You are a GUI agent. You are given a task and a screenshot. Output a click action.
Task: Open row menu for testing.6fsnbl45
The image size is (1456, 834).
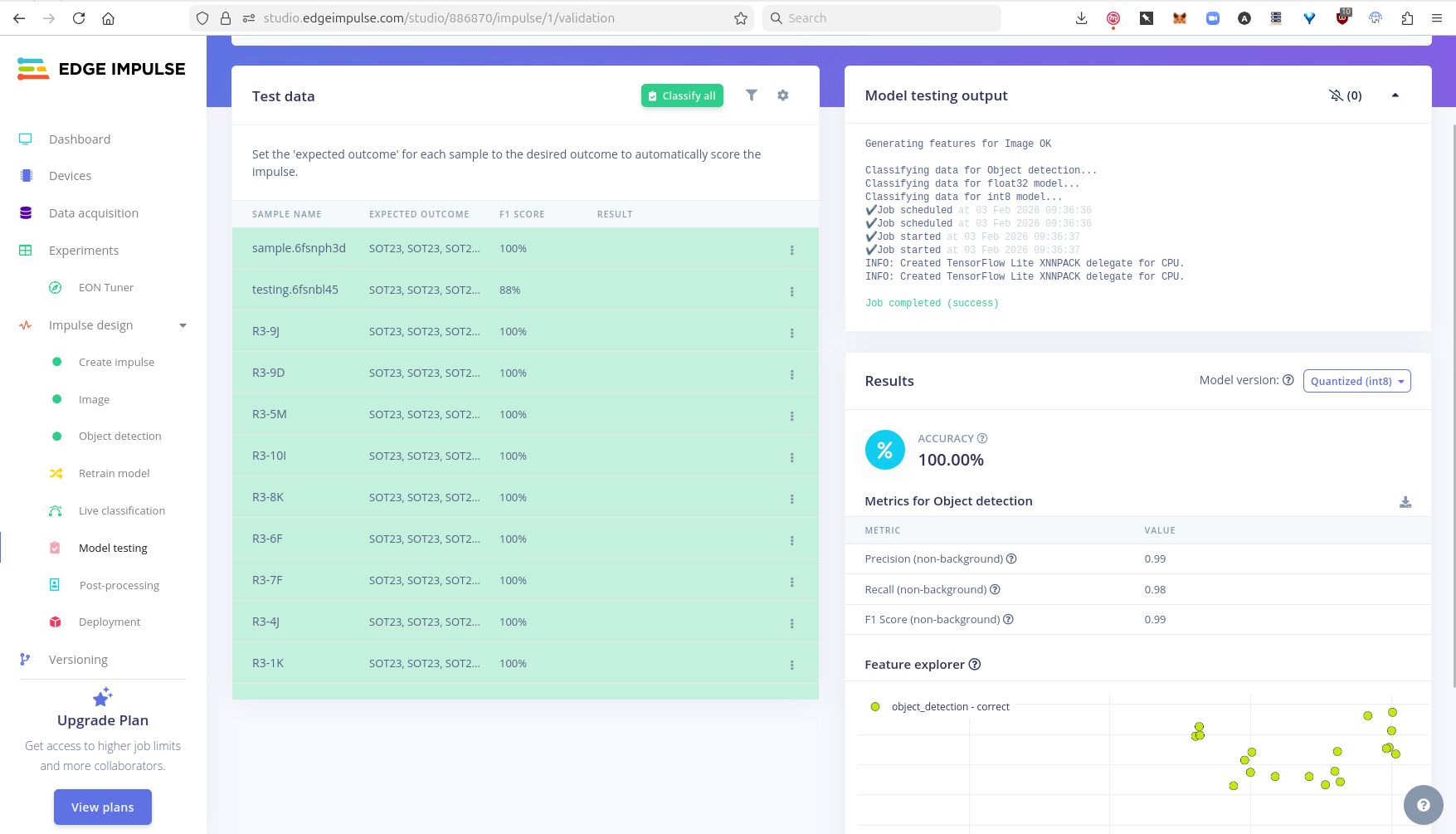pos(792,291)
